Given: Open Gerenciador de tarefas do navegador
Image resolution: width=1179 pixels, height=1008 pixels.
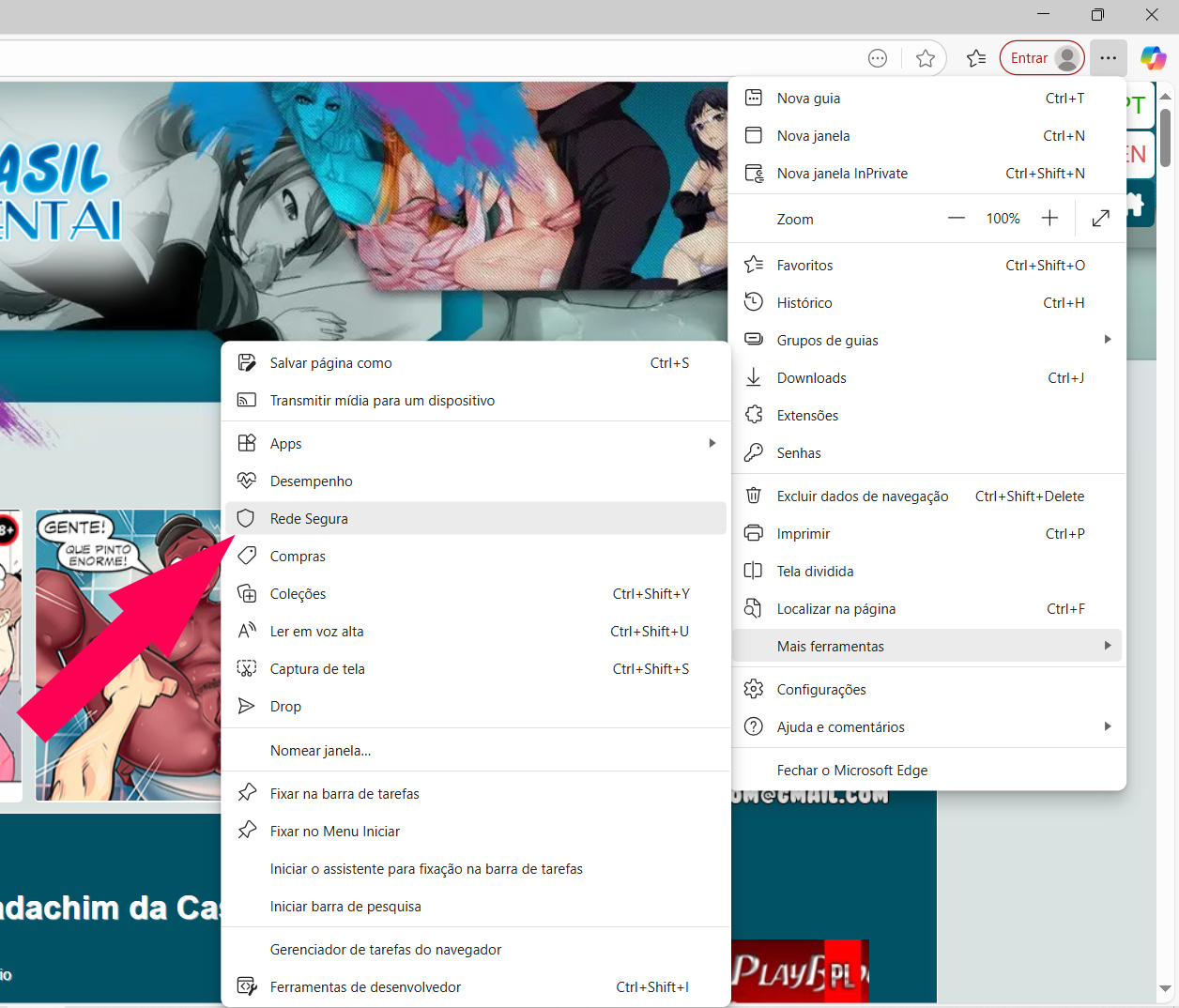Looking at the screenshot, I should click(476, 950).
